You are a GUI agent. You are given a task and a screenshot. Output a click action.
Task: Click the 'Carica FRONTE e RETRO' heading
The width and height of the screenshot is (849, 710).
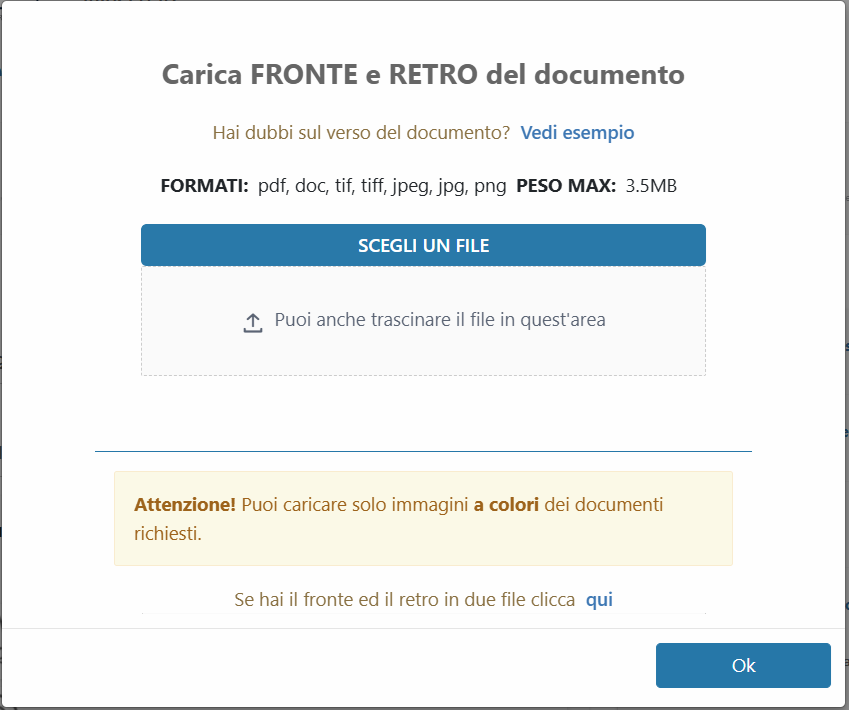pos(423,75)
